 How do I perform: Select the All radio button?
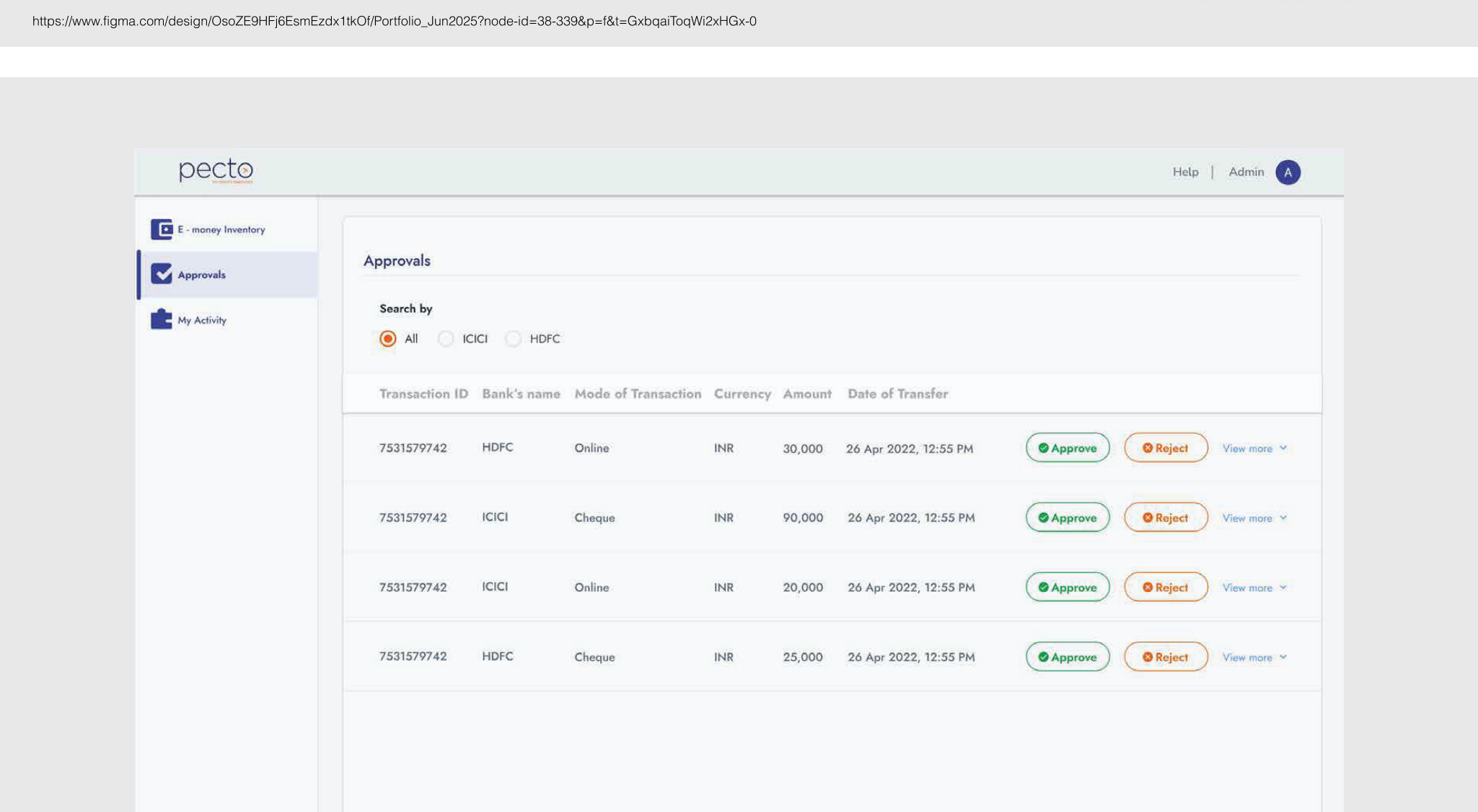[x=388, y=339]
